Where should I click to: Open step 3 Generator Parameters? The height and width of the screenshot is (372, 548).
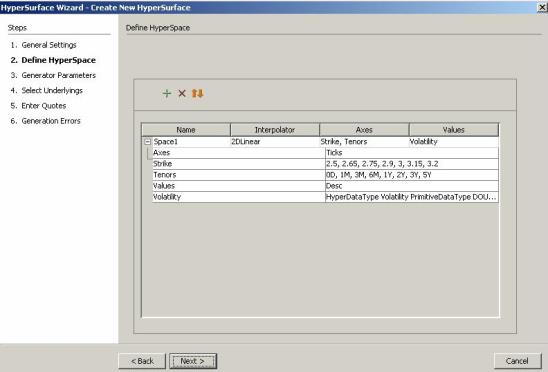(x=53, y=75)
